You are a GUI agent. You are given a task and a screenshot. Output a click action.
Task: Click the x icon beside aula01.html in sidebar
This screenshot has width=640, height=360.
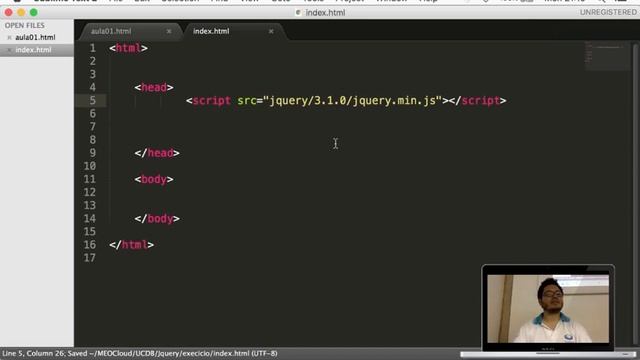9,38
